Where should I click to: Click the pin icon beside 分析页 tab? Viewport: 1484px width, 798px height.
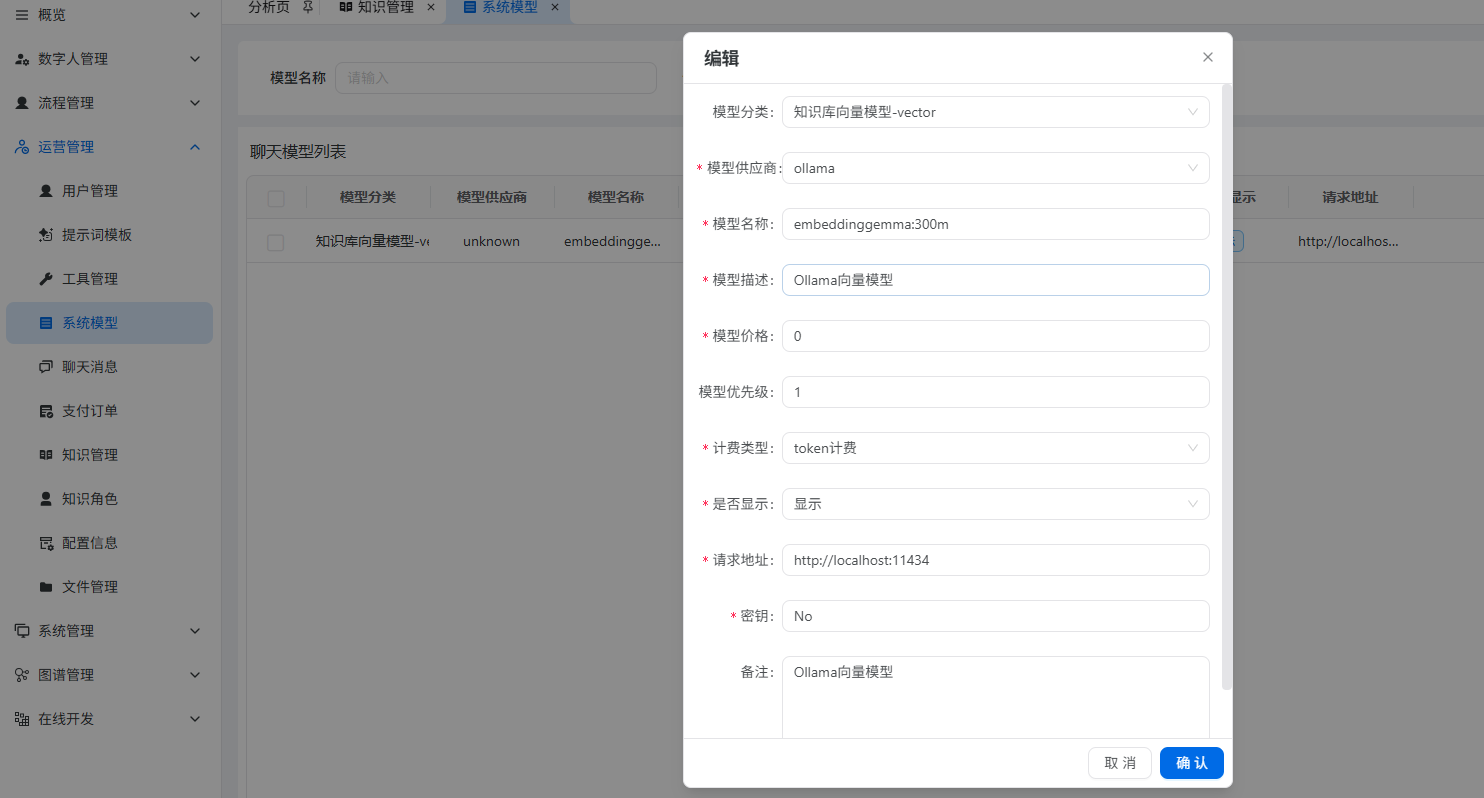307,7
